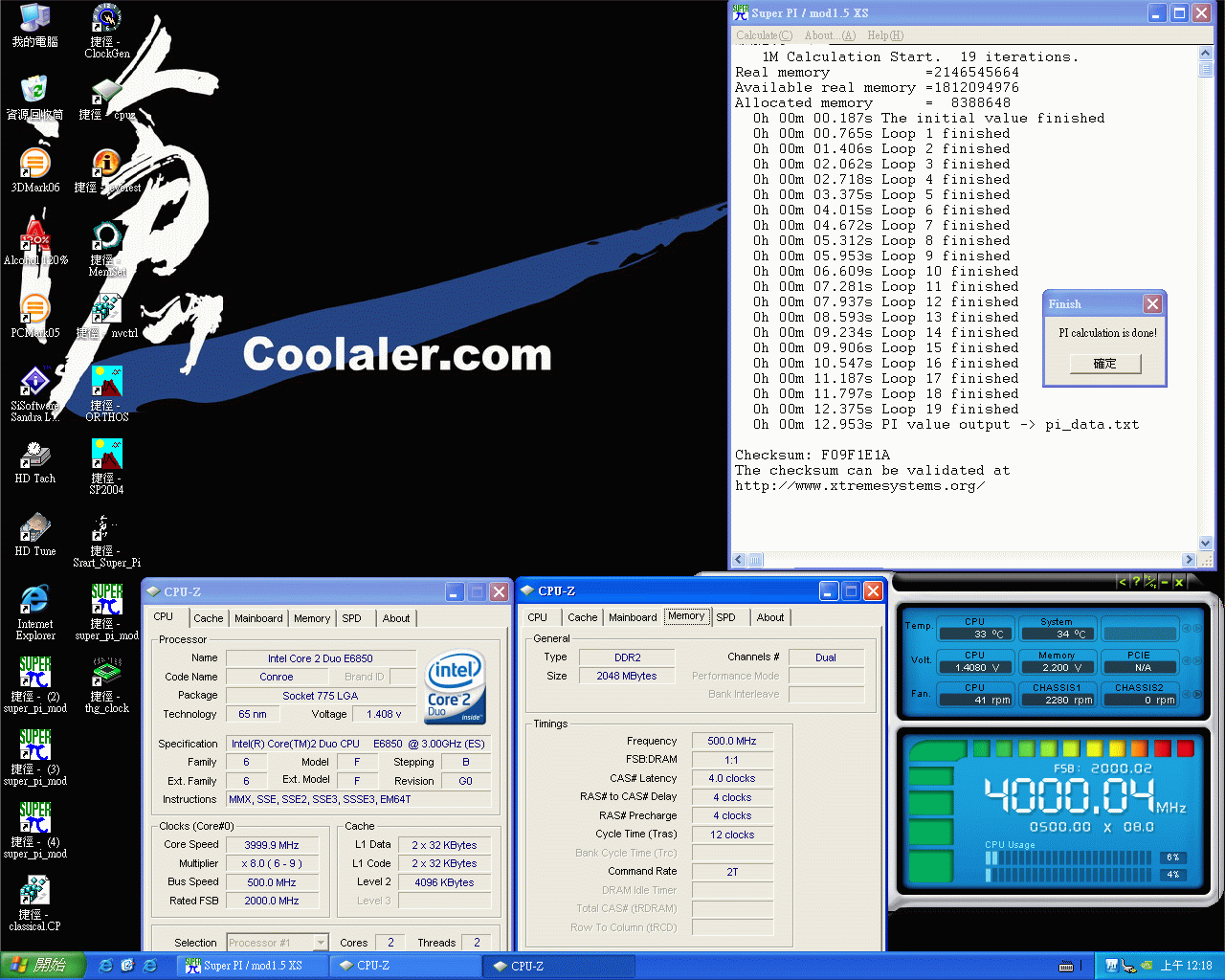Open the SP2004 shortcut on desktop
Image resolution: width=1225 pixels, height=980 pixels.
pyautogui.click(x=106, y=467)
